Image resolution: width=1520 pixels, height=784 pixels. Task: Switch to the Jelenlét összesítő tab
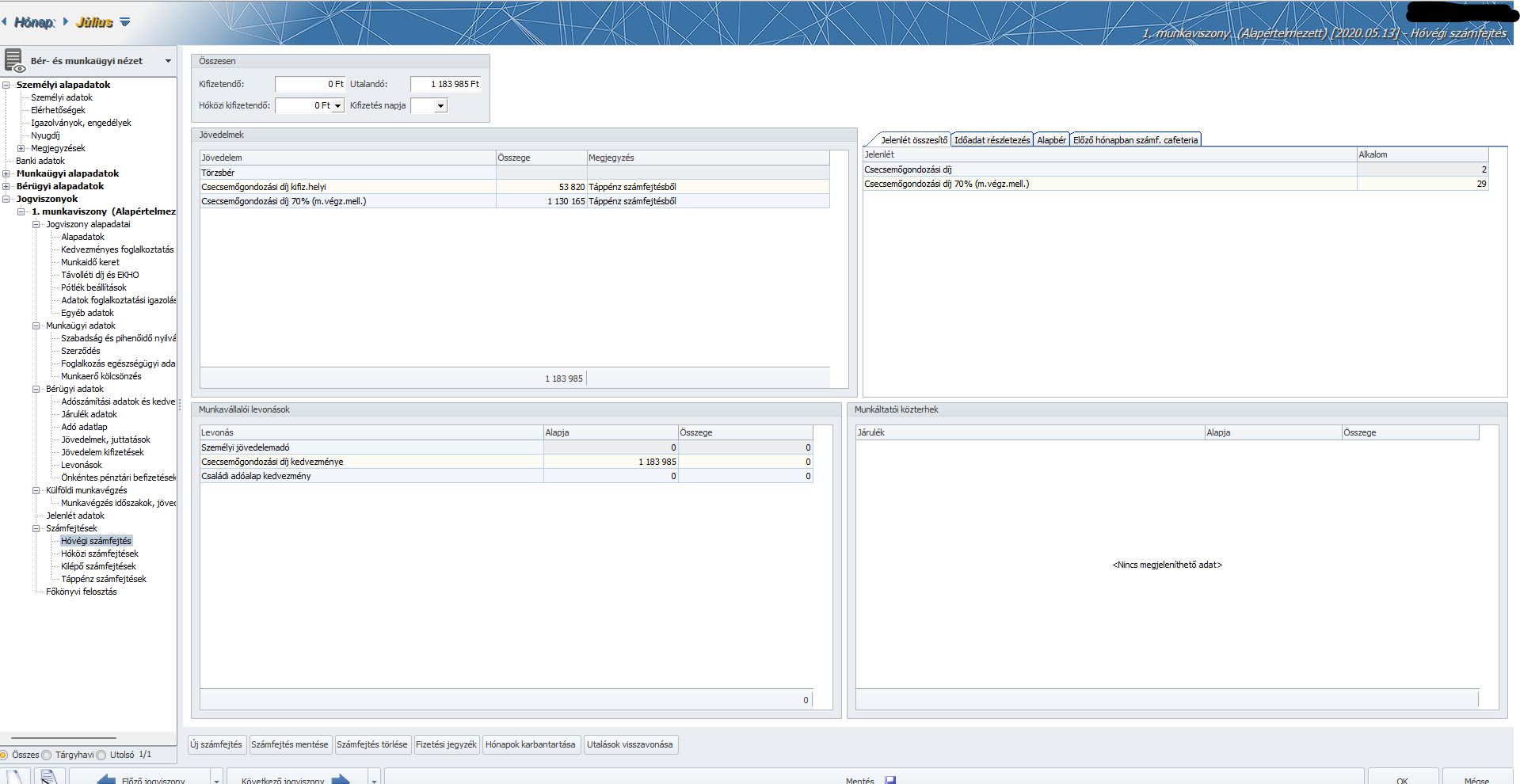click(914, 140)
